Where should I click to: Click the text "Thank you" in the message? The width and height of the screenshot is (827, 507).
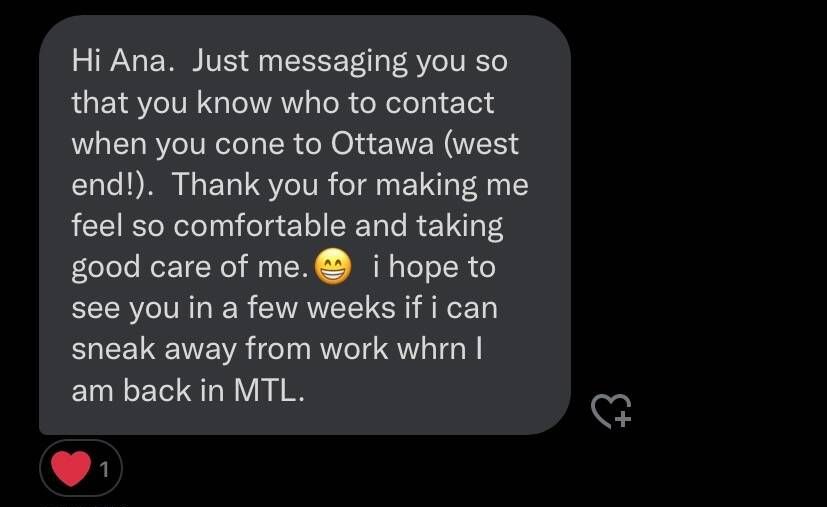(x=245, y=186)
